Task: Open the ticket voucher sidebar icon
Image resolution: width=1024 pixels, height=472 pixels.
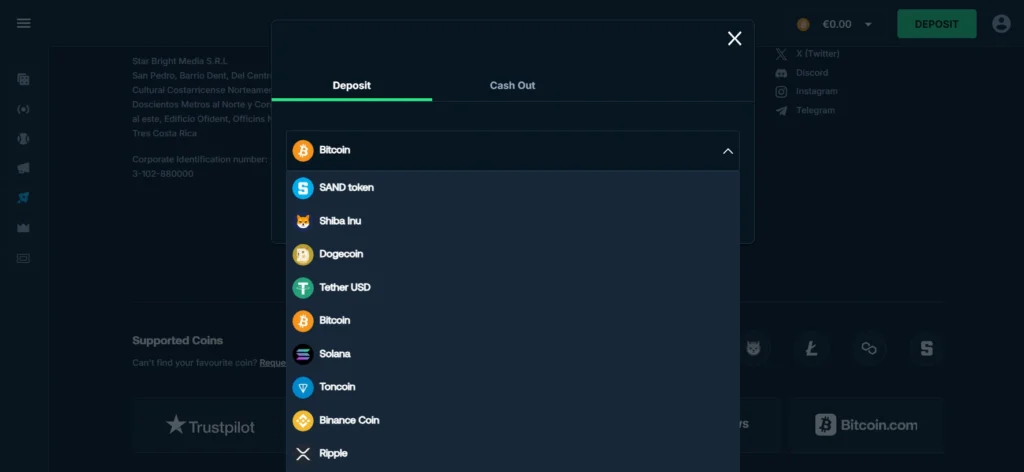Action: coord(24,258)
